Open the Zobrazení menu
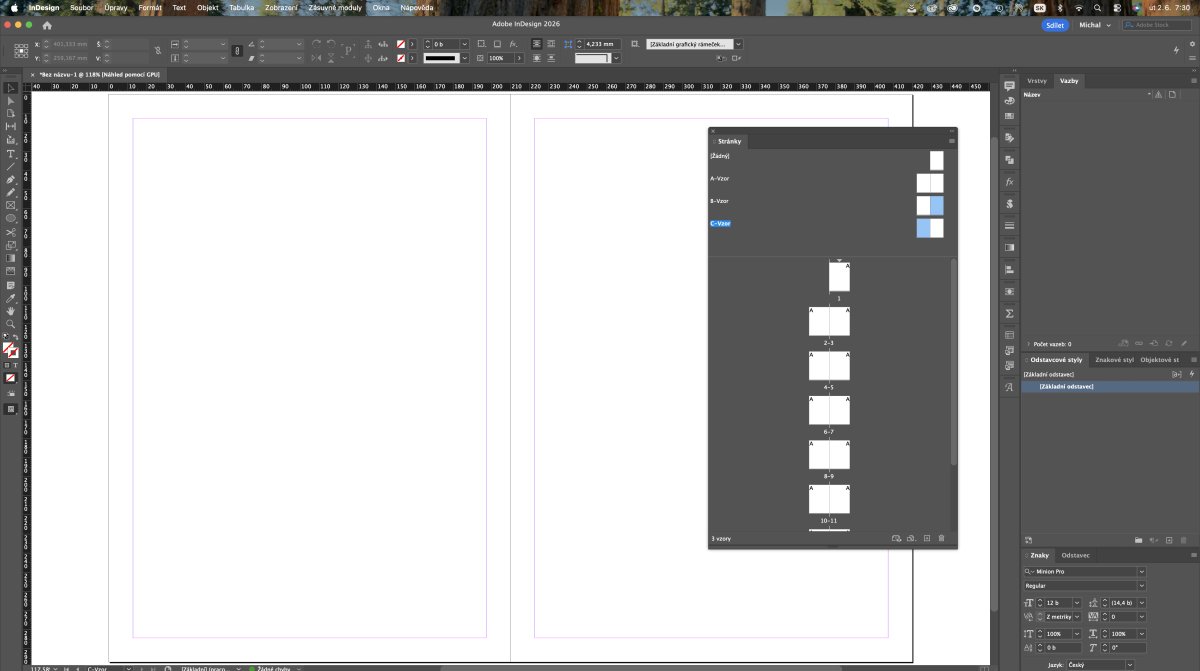 [x=282, y=7]
